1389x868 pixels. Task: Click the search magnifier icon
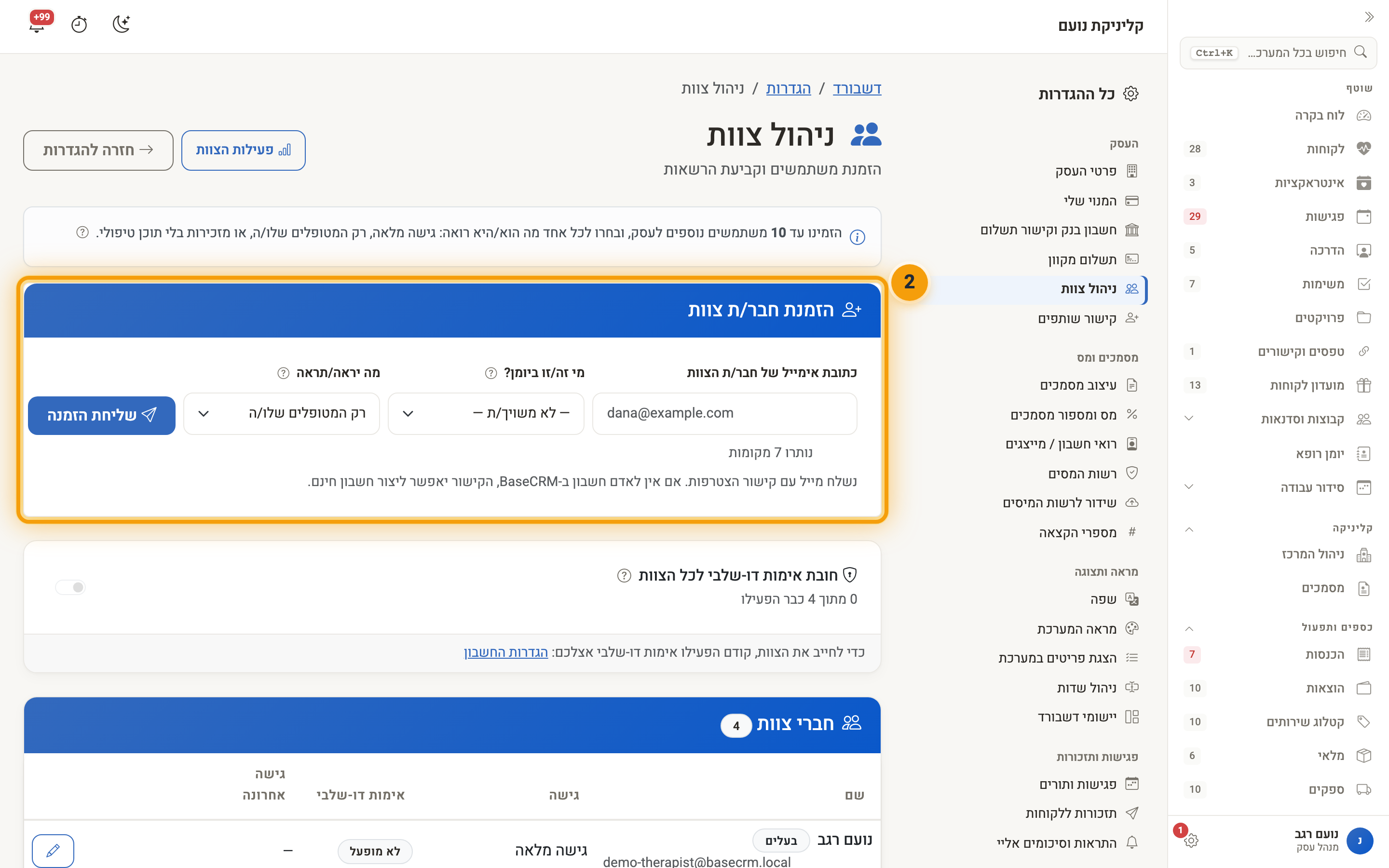point(1360,52)
